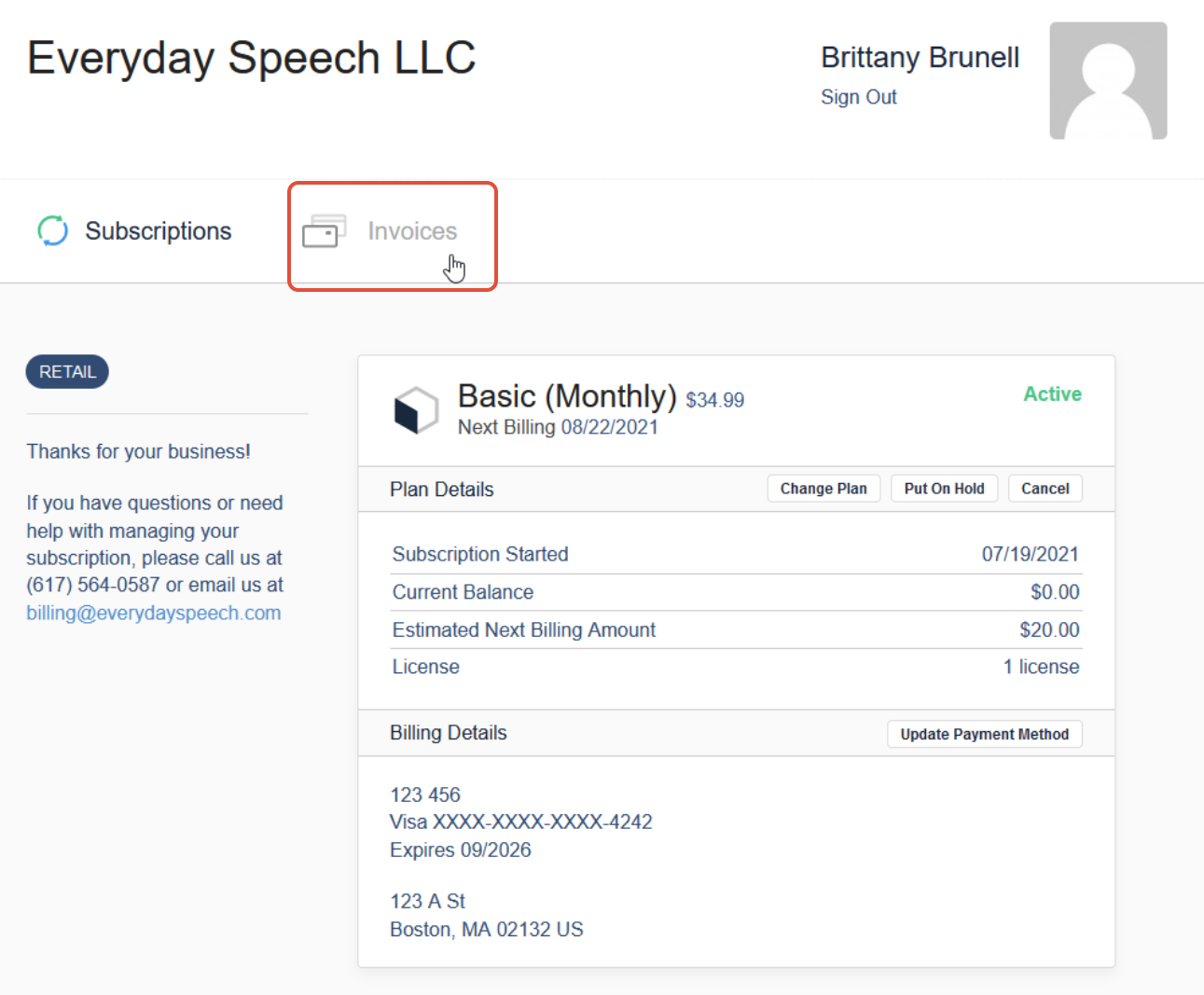Click the Put On Hold button
Image resolution: width=1204 pixels, height=995 pixels.
(944, 489)
